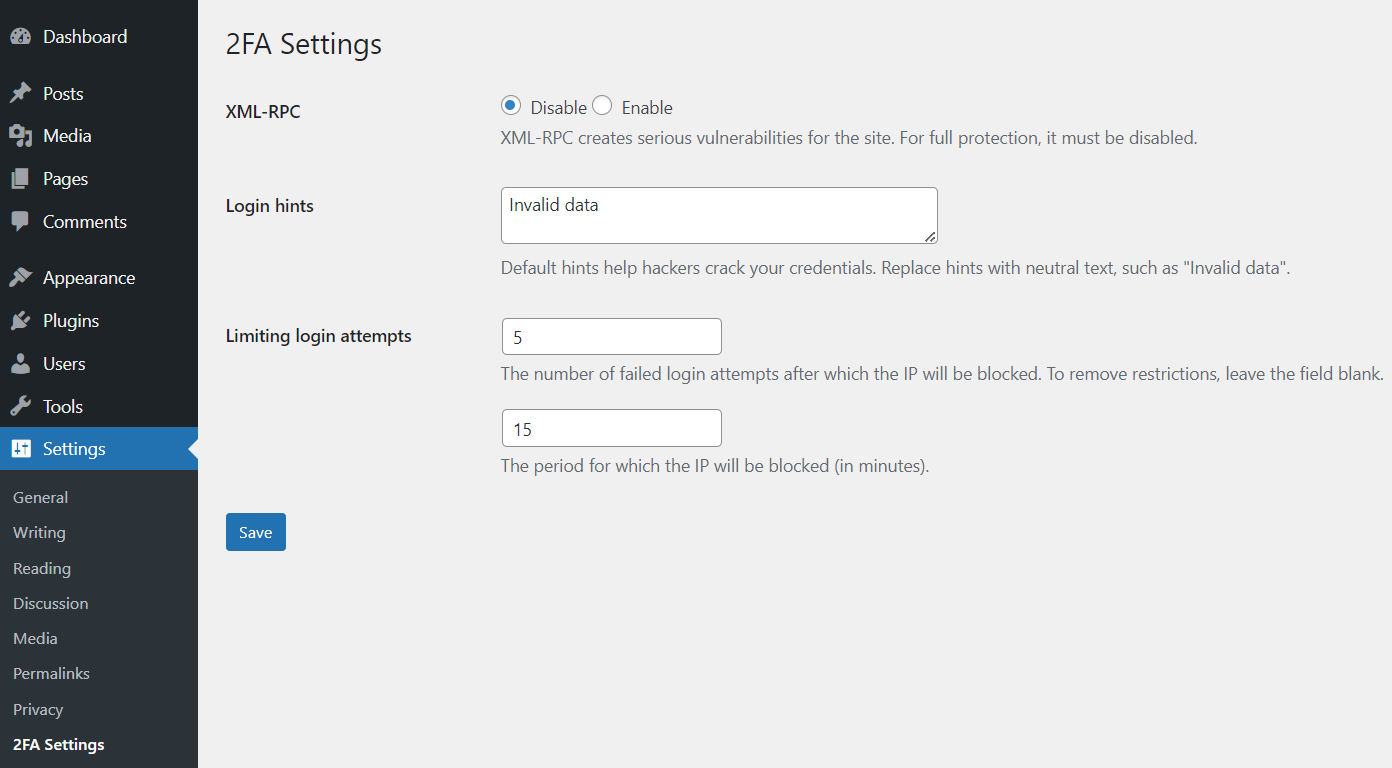
Task: Click the Appearance paintbrush icon
Action: (x=21, y=278)
